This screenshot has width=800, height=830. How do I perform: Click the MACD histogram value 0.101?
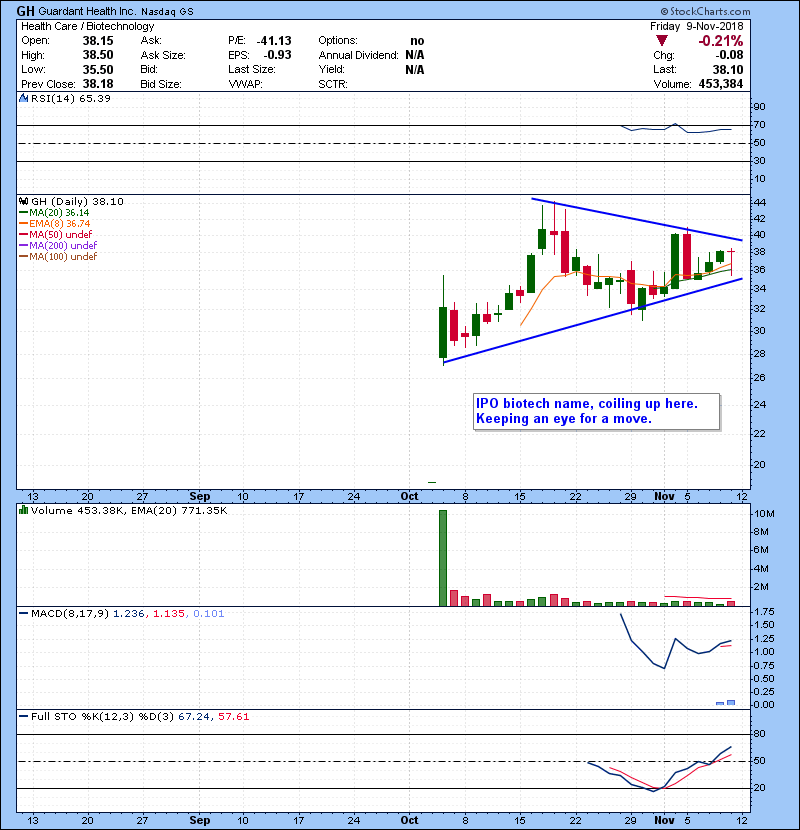click(x=209, y=614)
